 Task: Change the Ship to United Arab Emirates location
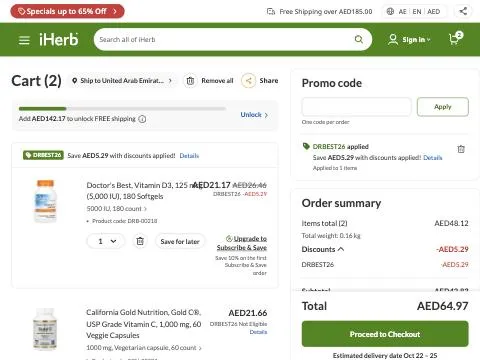pos(122,81)
